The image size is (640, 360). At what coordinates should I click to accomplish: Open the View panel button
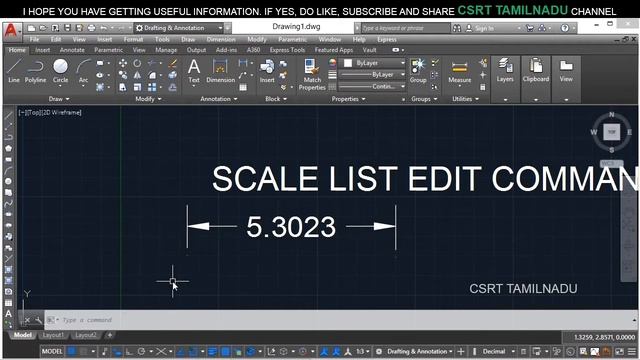tap(566, 79)
